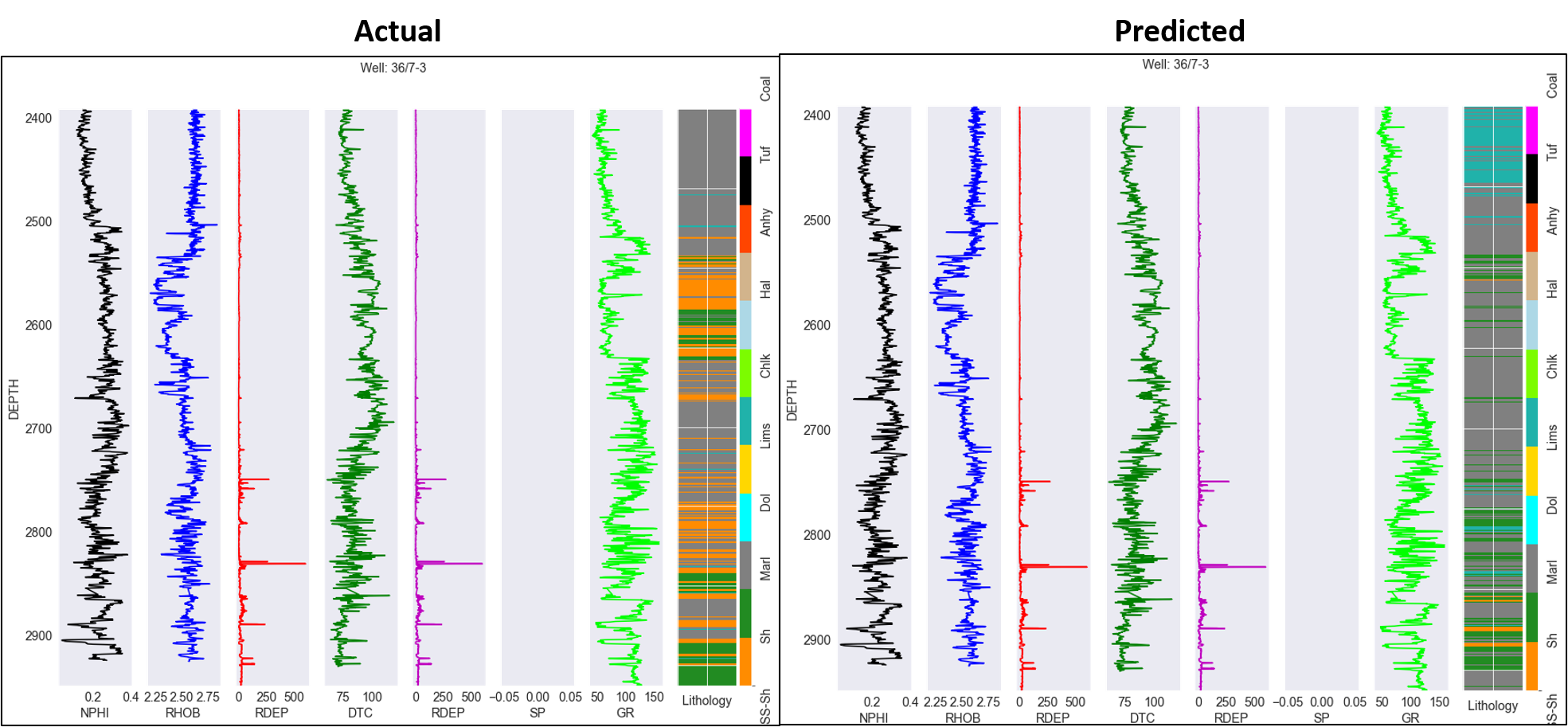Click the dark green DTC curve in Predicted panel

(1144, 398)
